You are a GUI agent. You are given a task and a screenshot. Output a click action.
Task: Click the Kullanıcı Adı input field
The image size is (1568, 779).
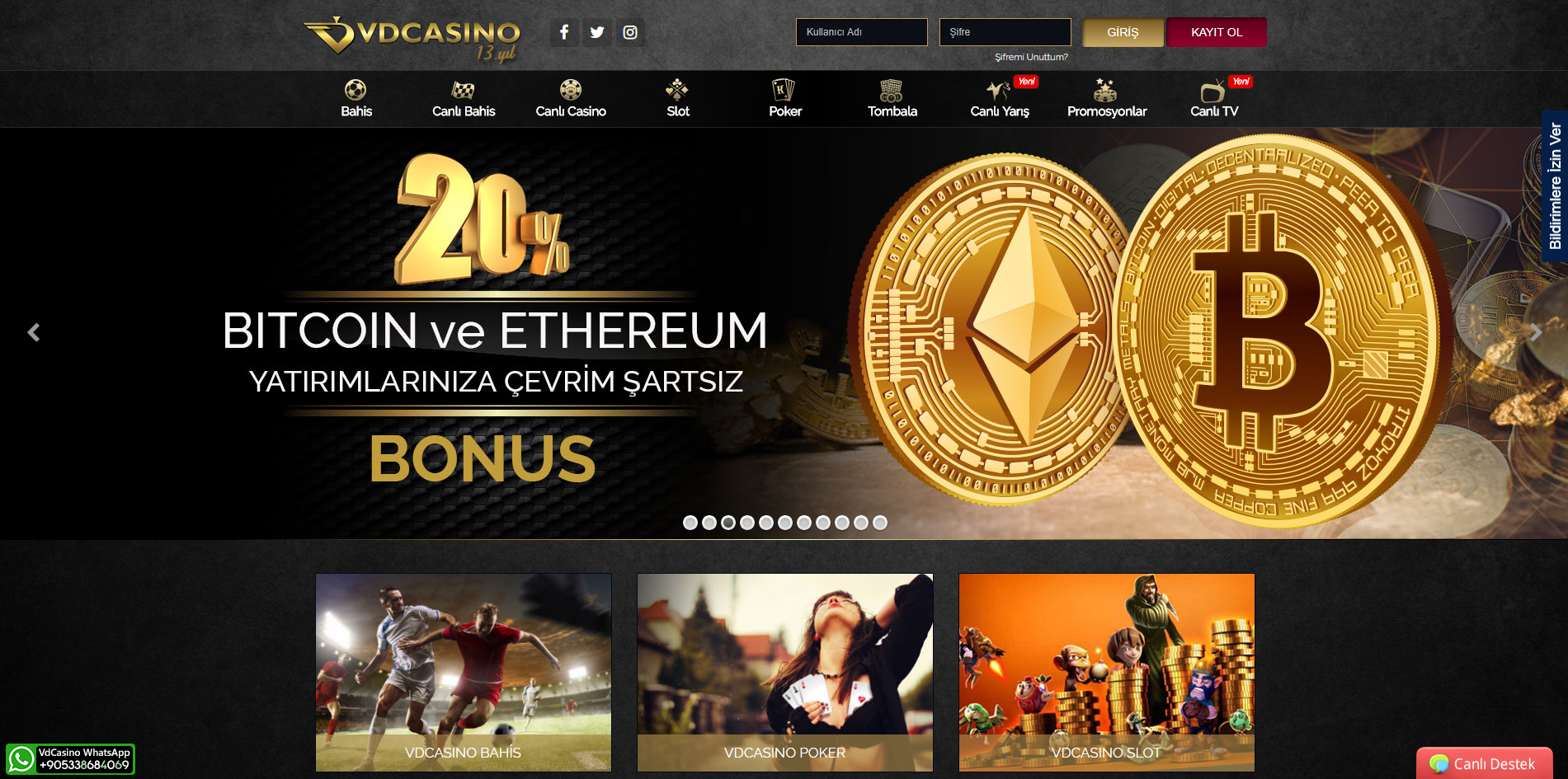click(861, 32)
